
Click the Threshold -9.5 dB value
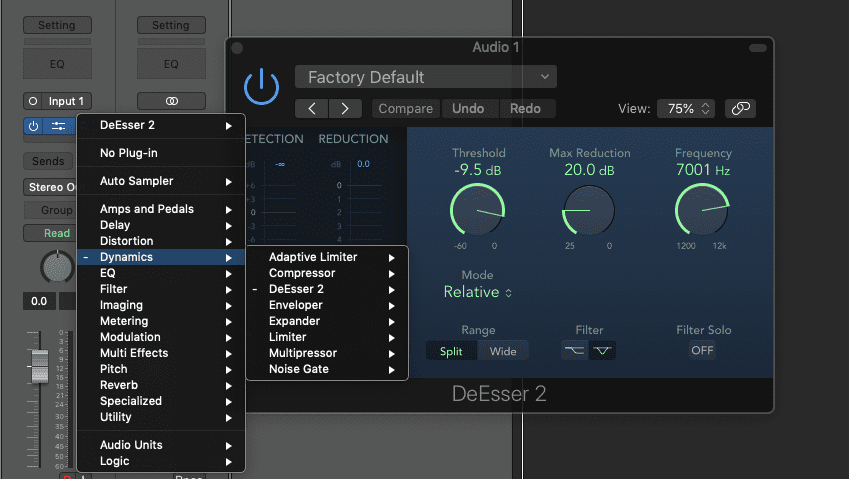pos(478,170)
